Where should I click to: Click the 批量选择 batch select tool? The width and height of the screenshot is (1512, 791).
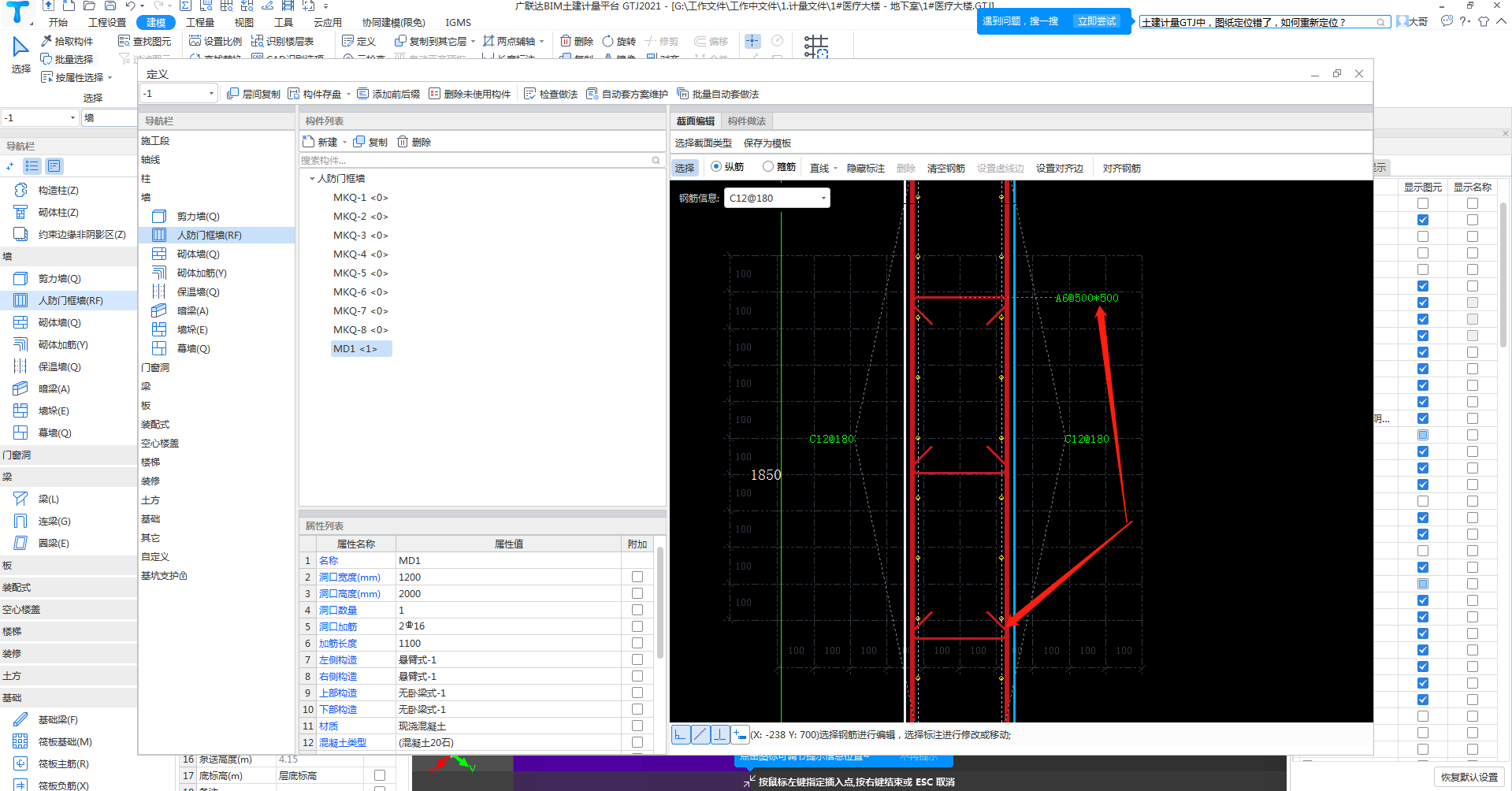click(x=67, y=59)
